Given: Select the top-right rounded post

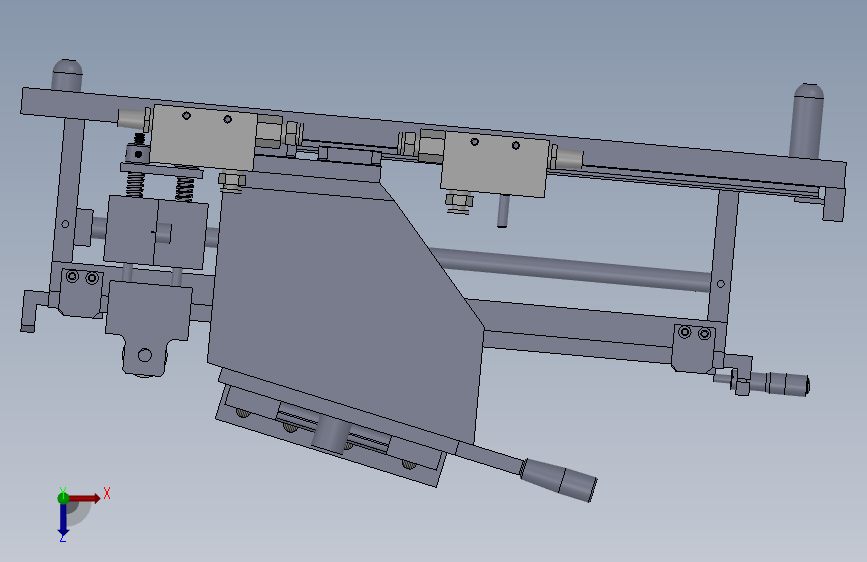Looking at the screenshot, I should click(807, 120).
